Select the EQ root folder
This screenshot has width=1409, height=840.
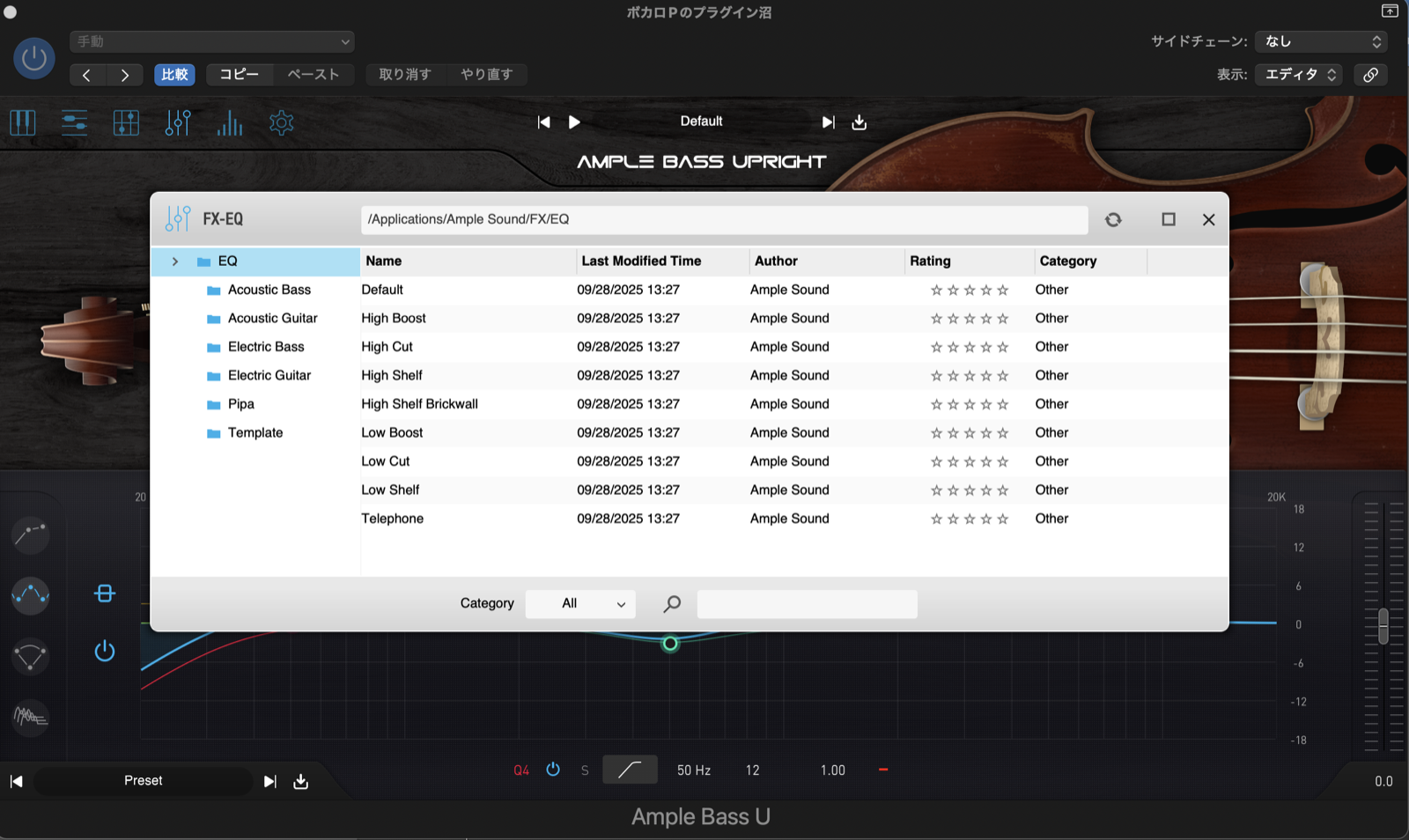[255, 262]
